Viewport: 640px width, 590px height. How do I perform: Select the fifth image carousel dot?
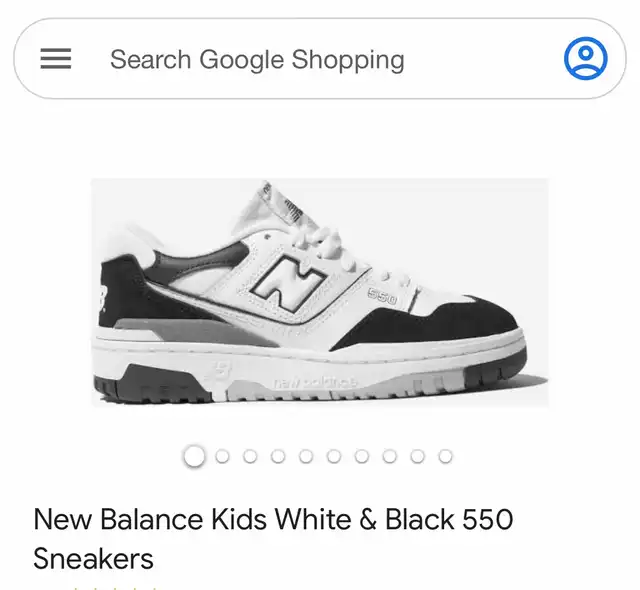click(x=306, y=457)
